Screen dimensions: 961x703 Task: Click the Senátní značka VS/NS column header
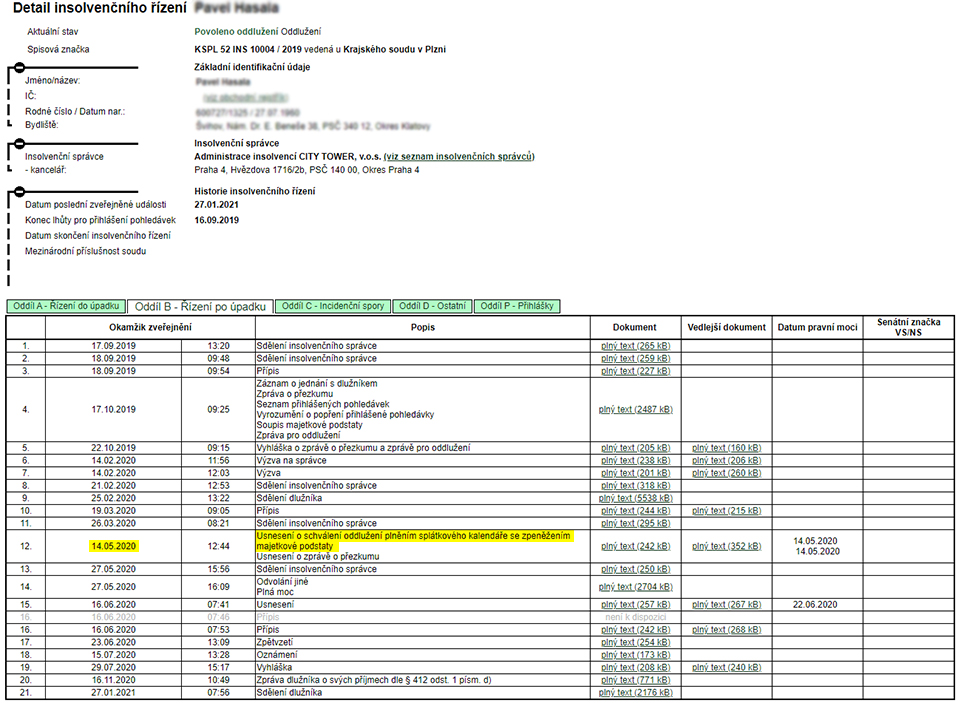908,327
